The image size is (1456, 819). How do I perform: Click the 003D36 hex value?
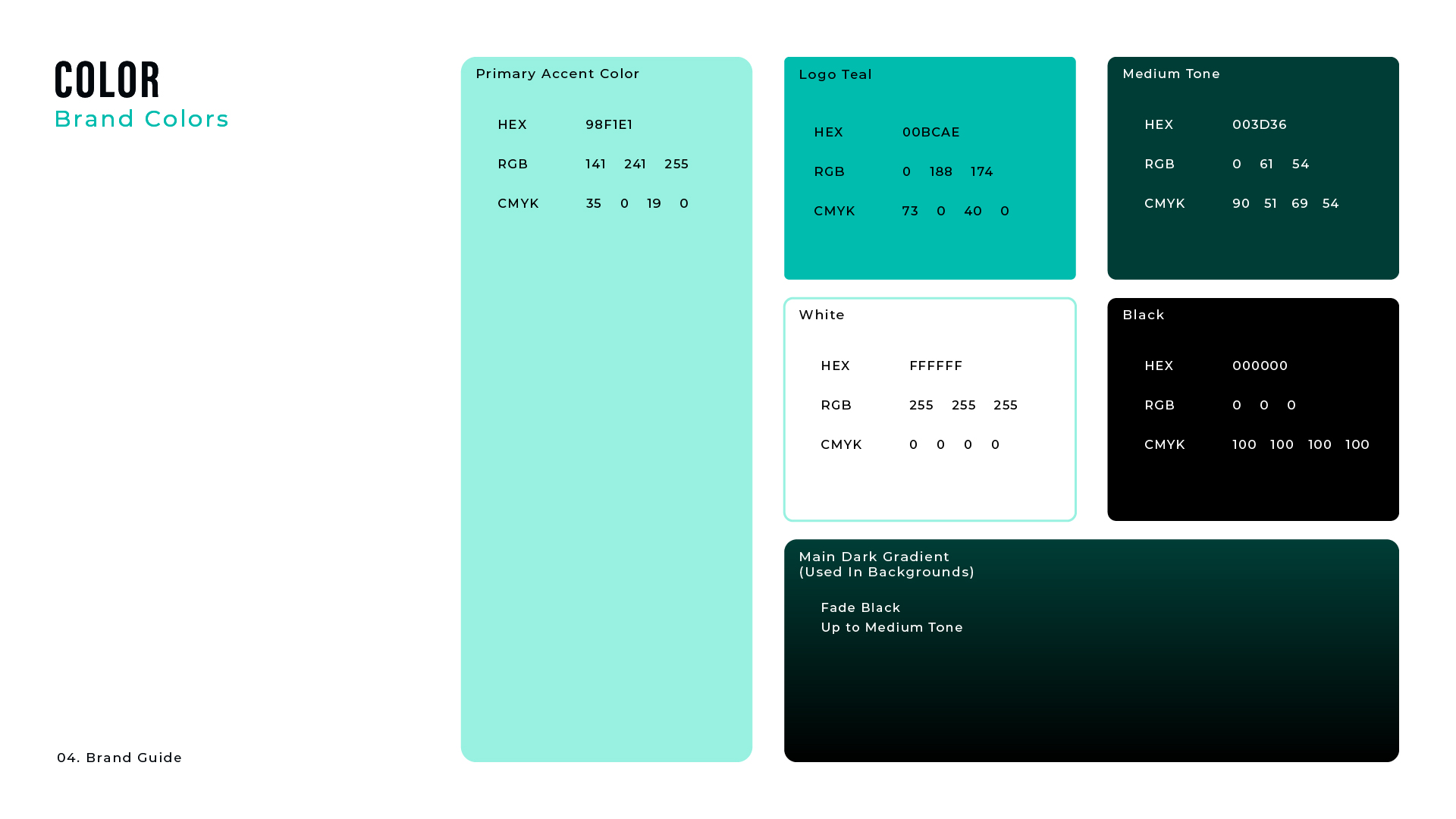tap(1259, 124)
